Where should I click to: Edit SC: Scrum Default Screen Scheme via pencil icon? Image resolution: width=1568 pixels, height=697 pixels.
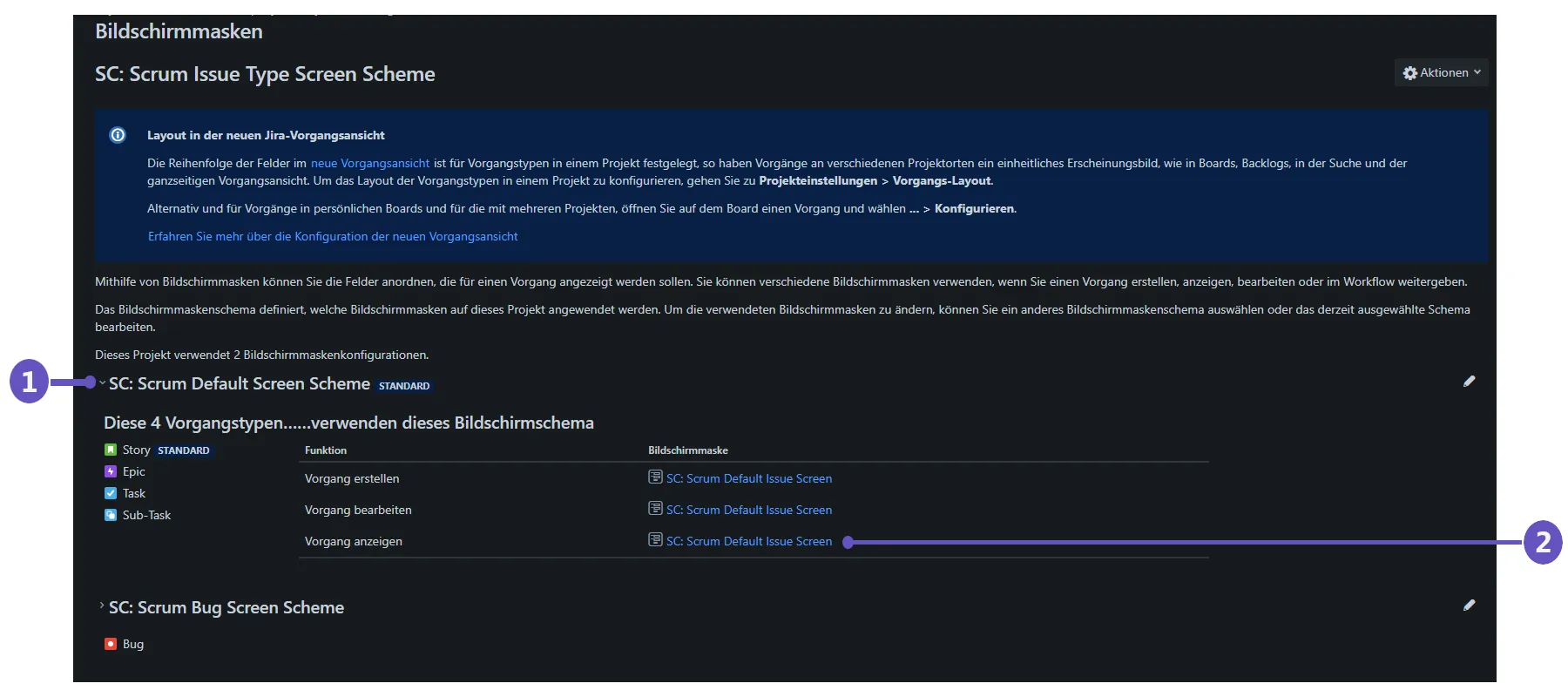click(1469, 381)
